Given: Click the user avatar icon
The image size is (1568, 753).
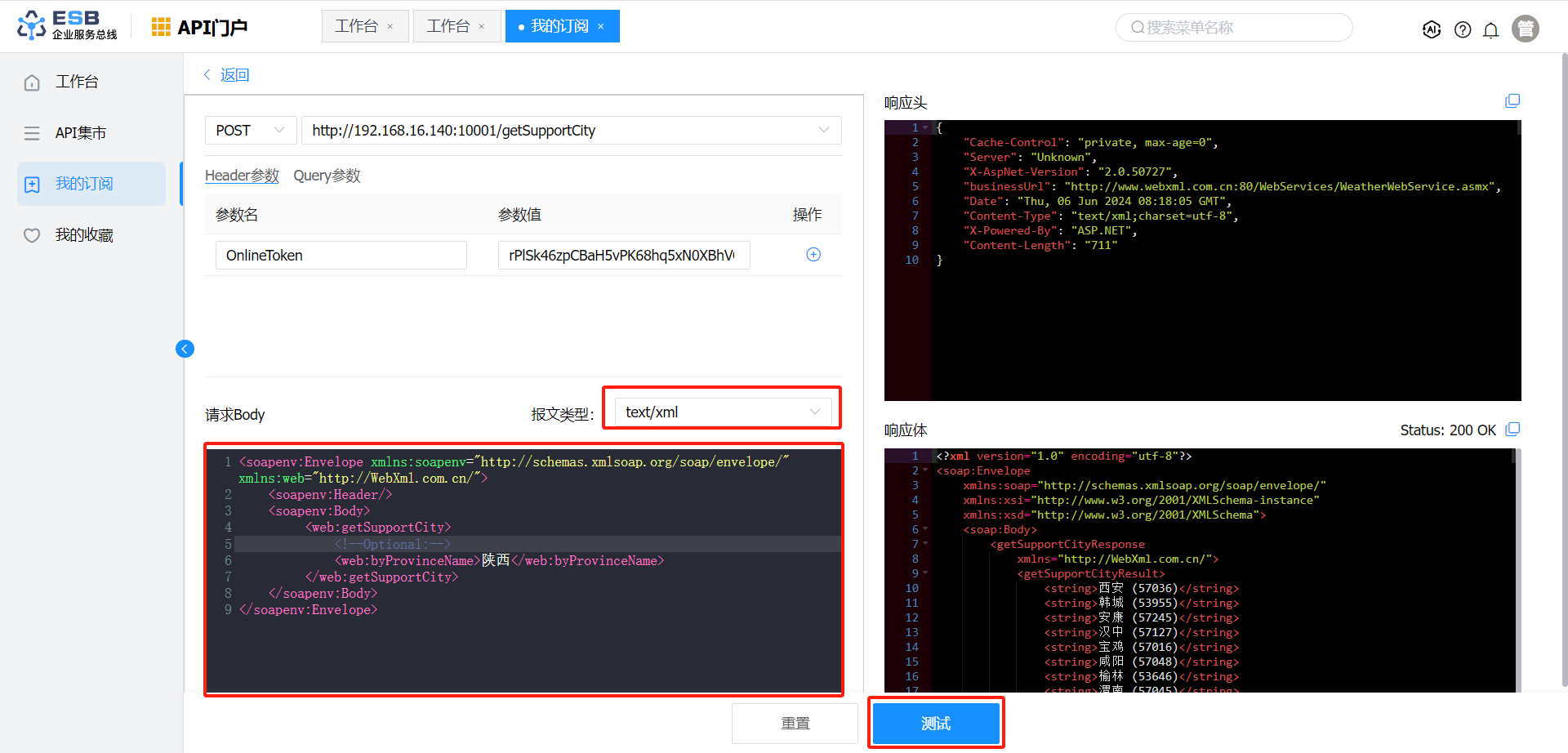Looking at the screenshot, I should [1525, 29].
